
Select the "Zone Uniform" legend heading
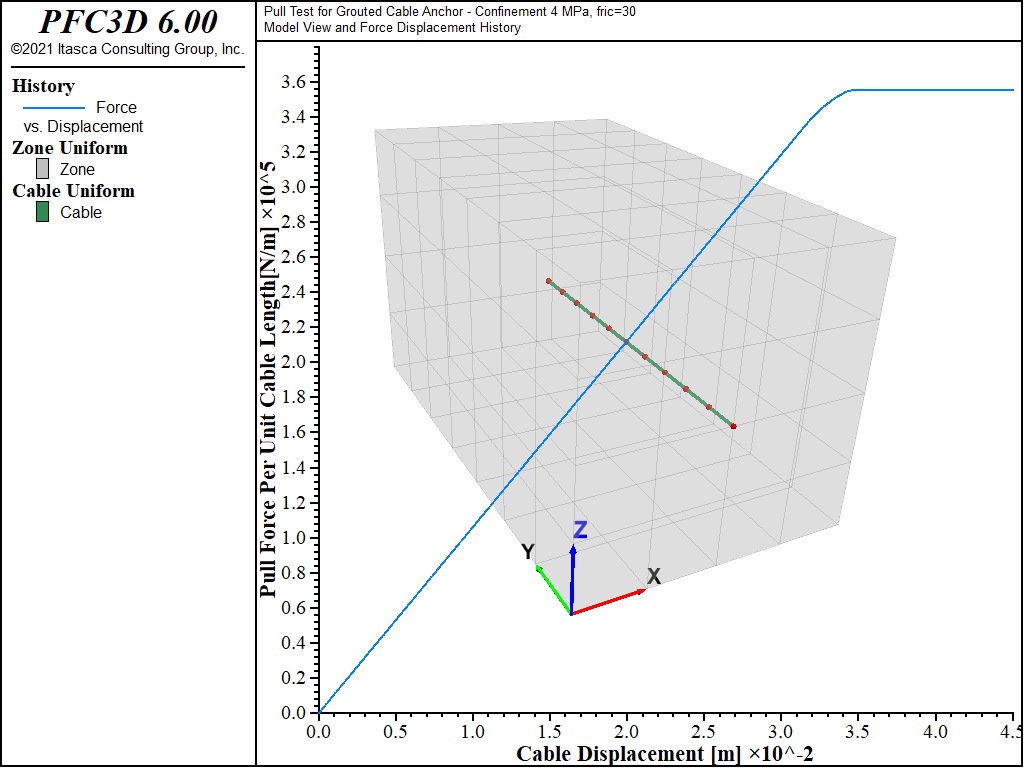pos(70,148)
